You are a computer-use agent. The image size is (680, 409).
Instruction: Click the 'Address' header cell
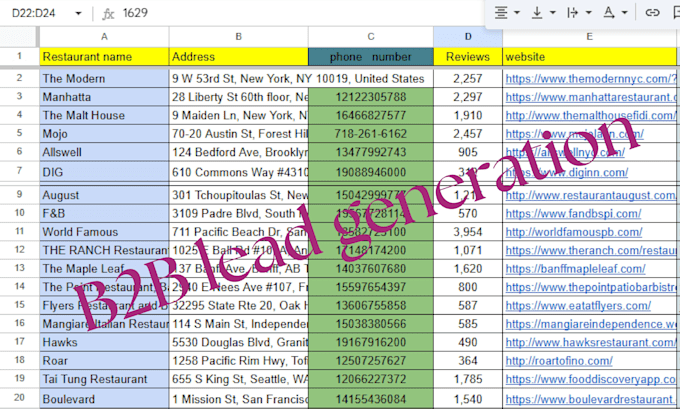tap(239, 57)
